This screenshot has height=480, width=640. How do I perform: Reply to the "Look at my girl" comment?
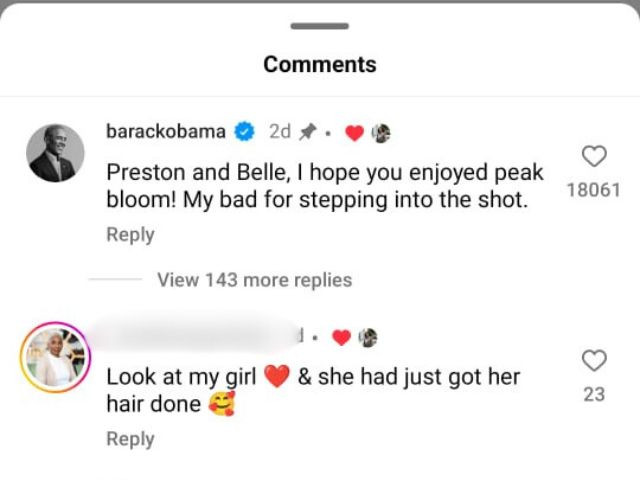click(x=130, y=439)
